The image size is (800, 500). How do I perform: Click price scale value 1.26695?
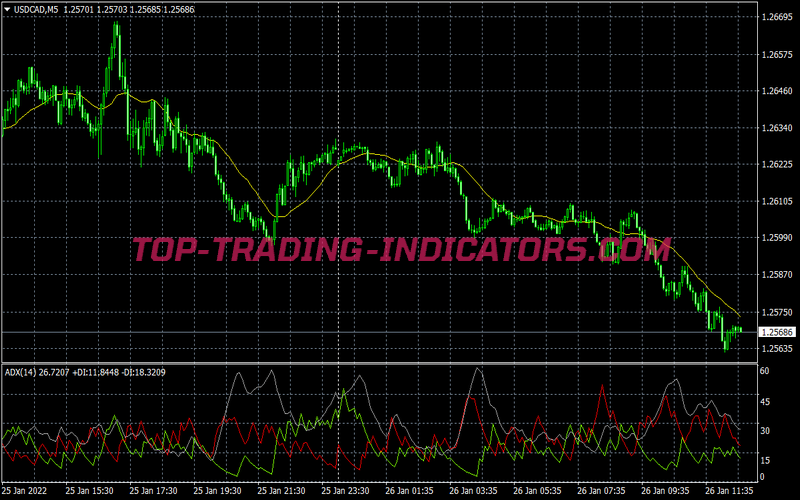pos(777,17)
